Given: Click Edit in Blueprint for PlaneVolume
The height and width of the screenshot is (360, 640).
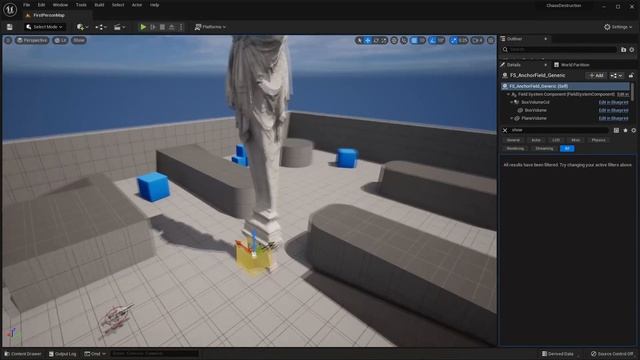Looking at the screenshot, I should pyautogui.click(x=613, y=118).
